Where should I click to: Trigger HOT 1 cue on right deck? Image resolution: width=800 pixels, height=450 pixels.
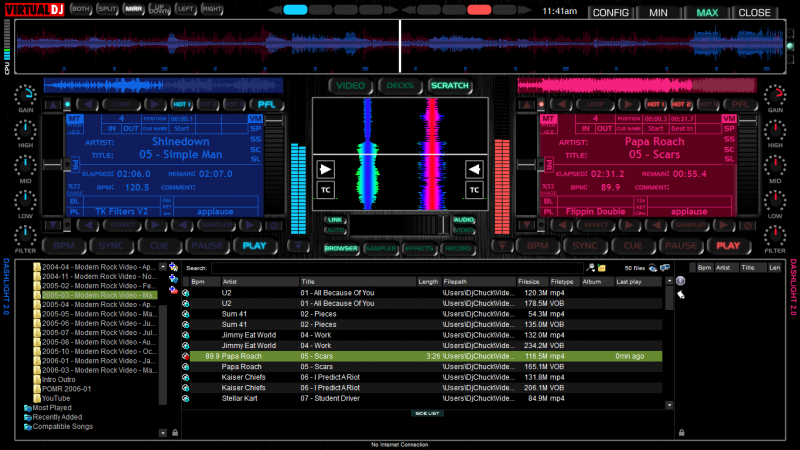(x=655, y=105)
